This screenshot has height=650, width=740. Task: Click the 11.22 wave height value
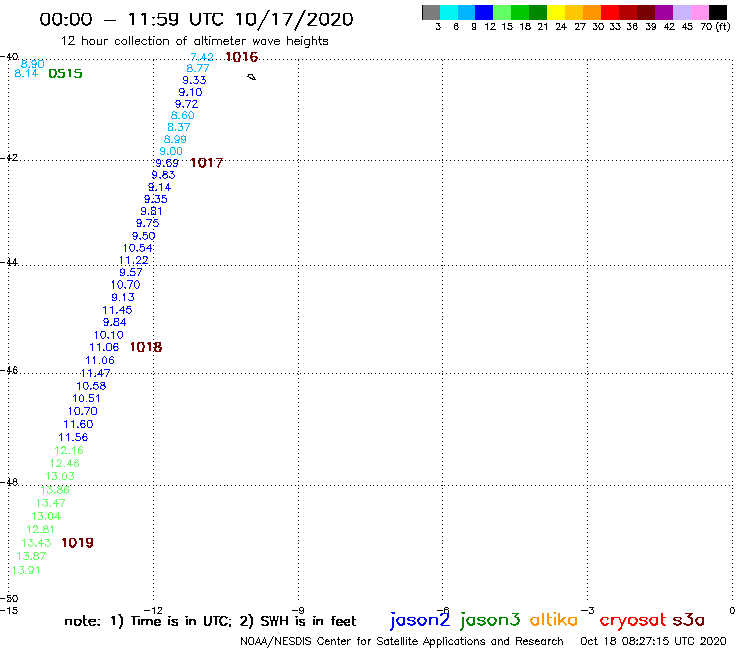(134, 261)
